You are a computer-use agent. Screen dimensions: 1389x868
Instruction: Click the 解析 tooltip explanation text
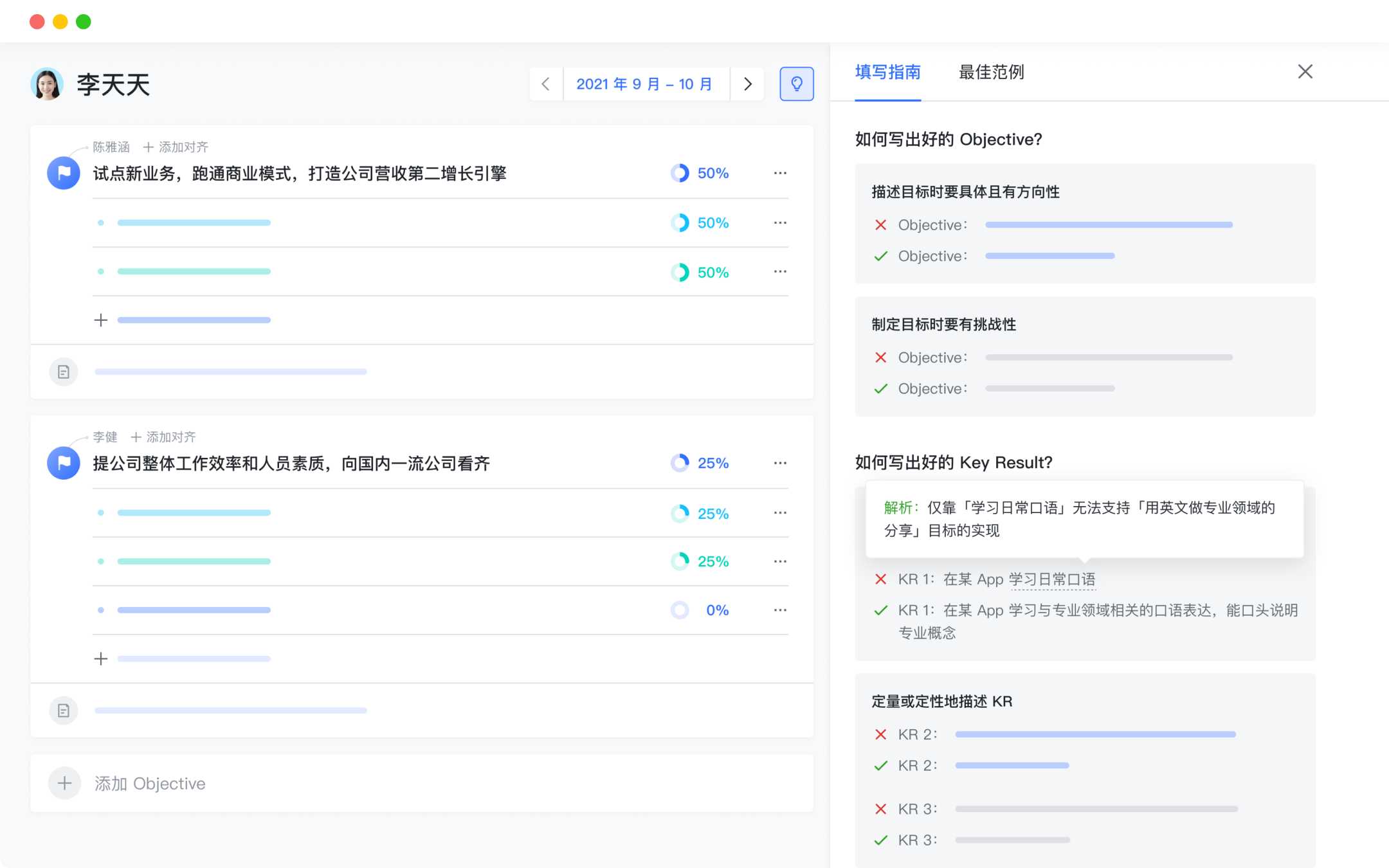pyautogui.click(x=1080, y=519)
